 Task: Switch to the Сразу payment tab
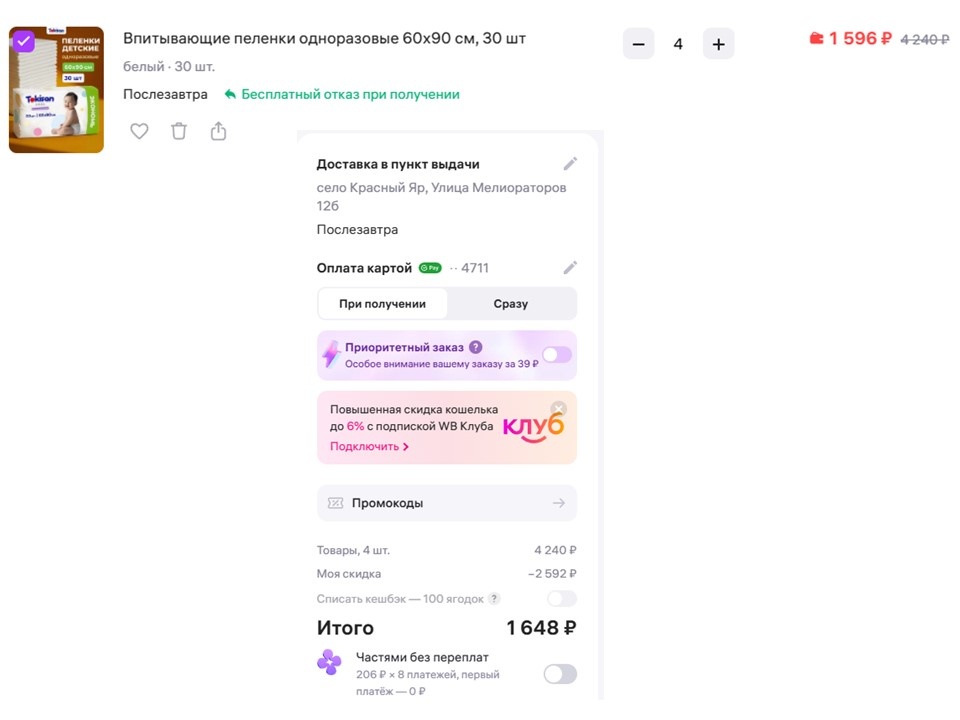511,304
